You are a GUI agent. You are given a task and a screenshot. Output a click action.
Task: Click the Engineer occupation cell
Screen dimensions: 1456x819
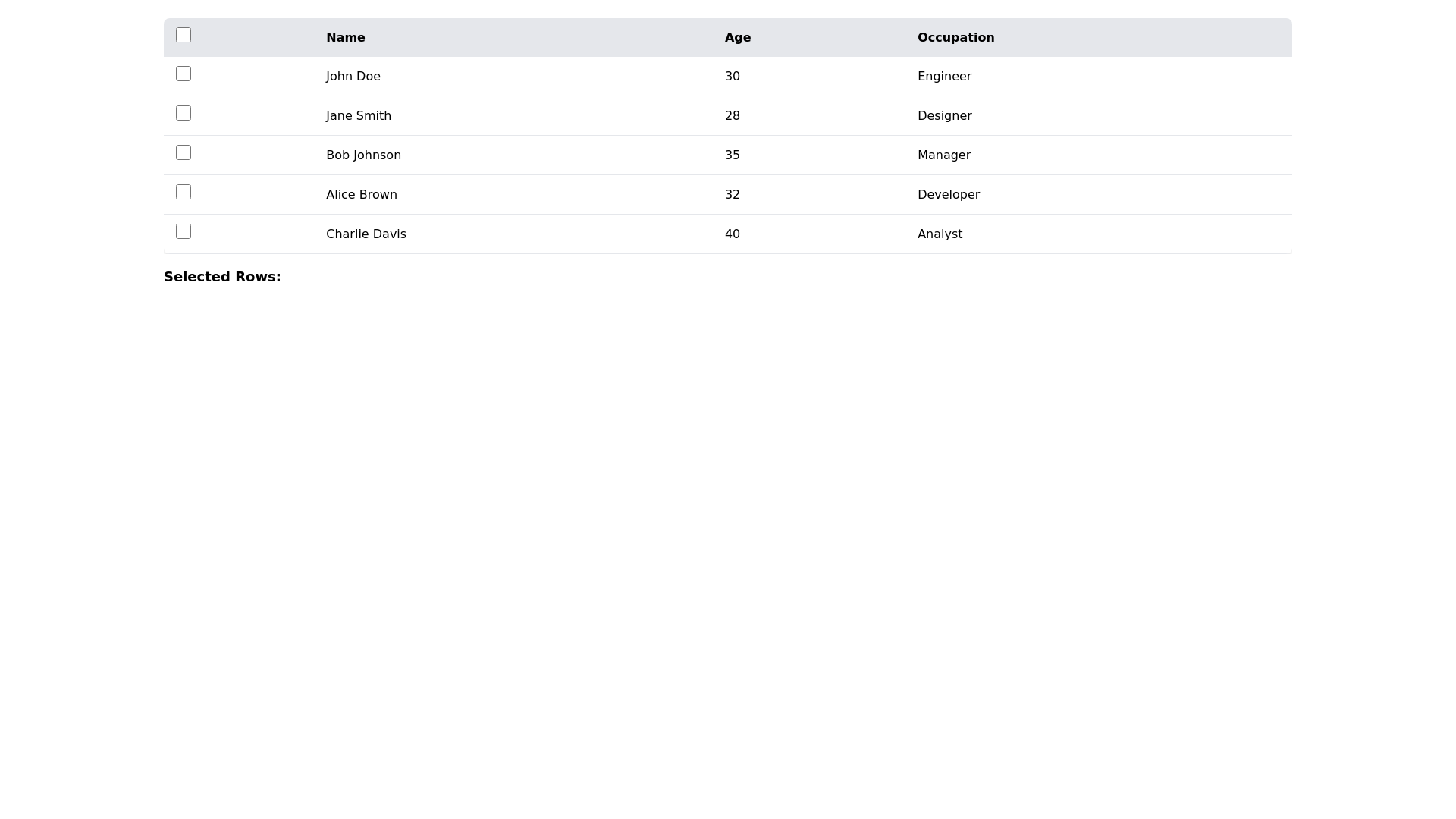coord(944,76)
